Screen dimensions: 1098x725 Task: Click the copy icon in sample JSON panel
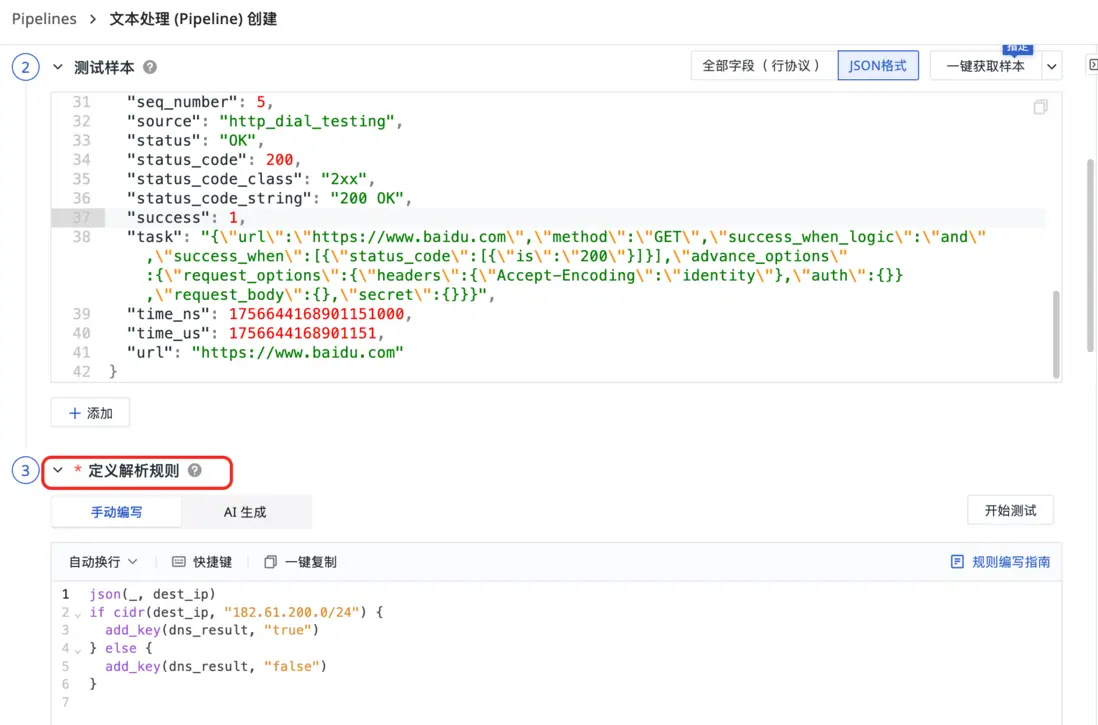[x=1041, y=107]
